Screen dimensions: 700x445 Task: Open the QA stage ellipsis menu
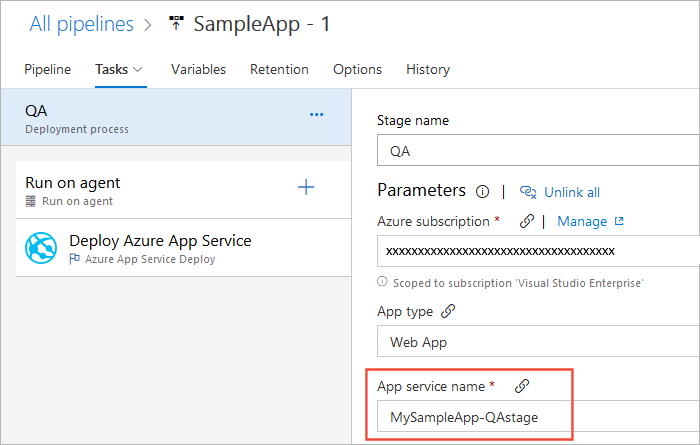317,115
